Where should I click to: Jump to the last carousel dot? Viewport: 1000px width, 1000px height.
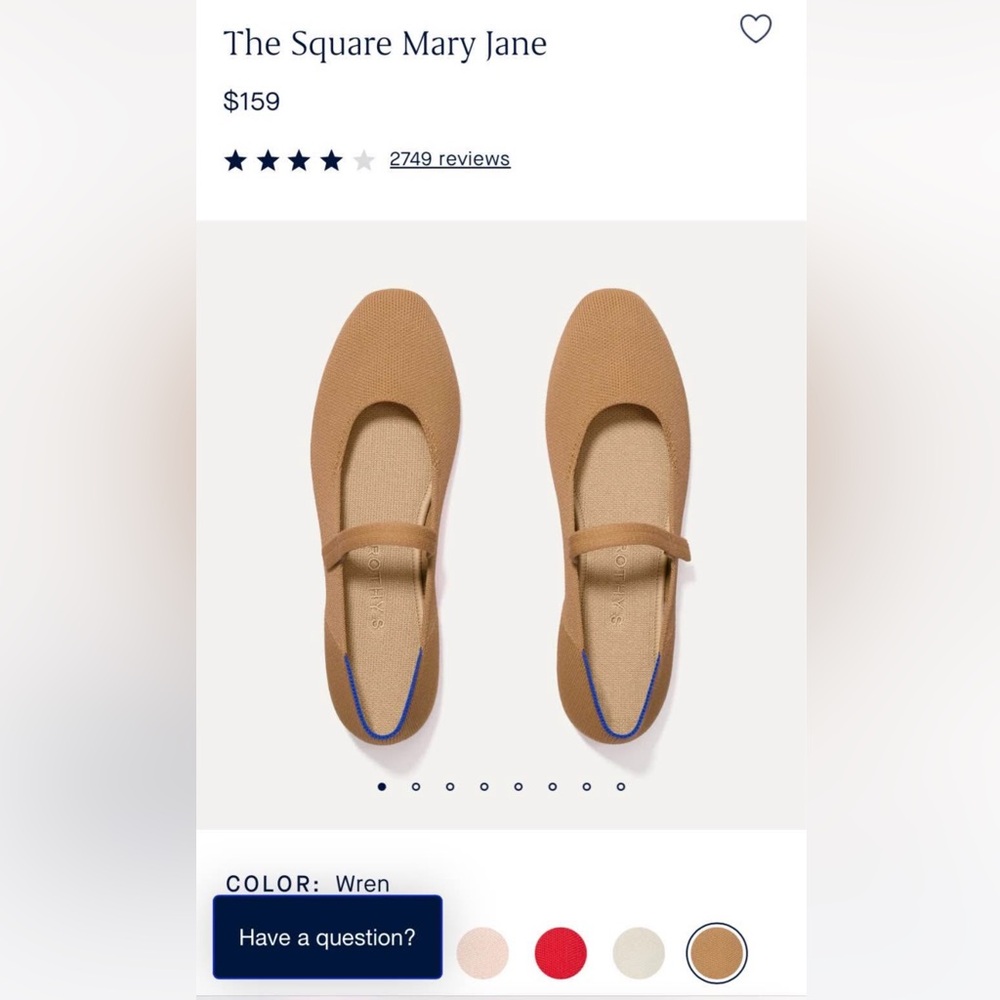click(x=620, y=787)
